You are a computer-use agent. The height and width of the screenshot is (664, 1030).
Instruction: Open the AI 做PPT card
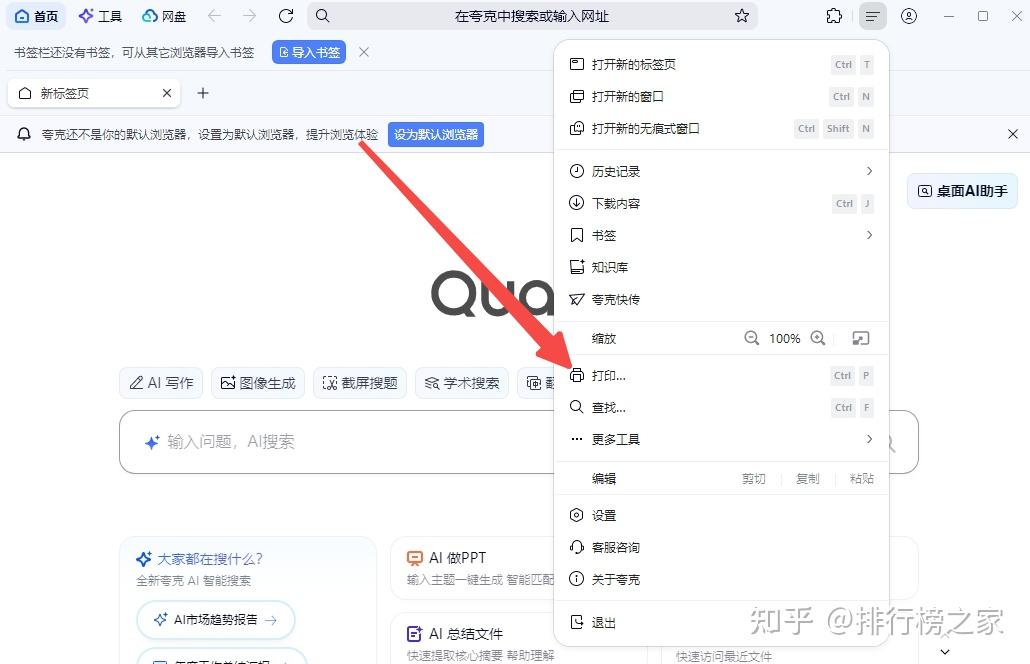click(x=473, y=568)
